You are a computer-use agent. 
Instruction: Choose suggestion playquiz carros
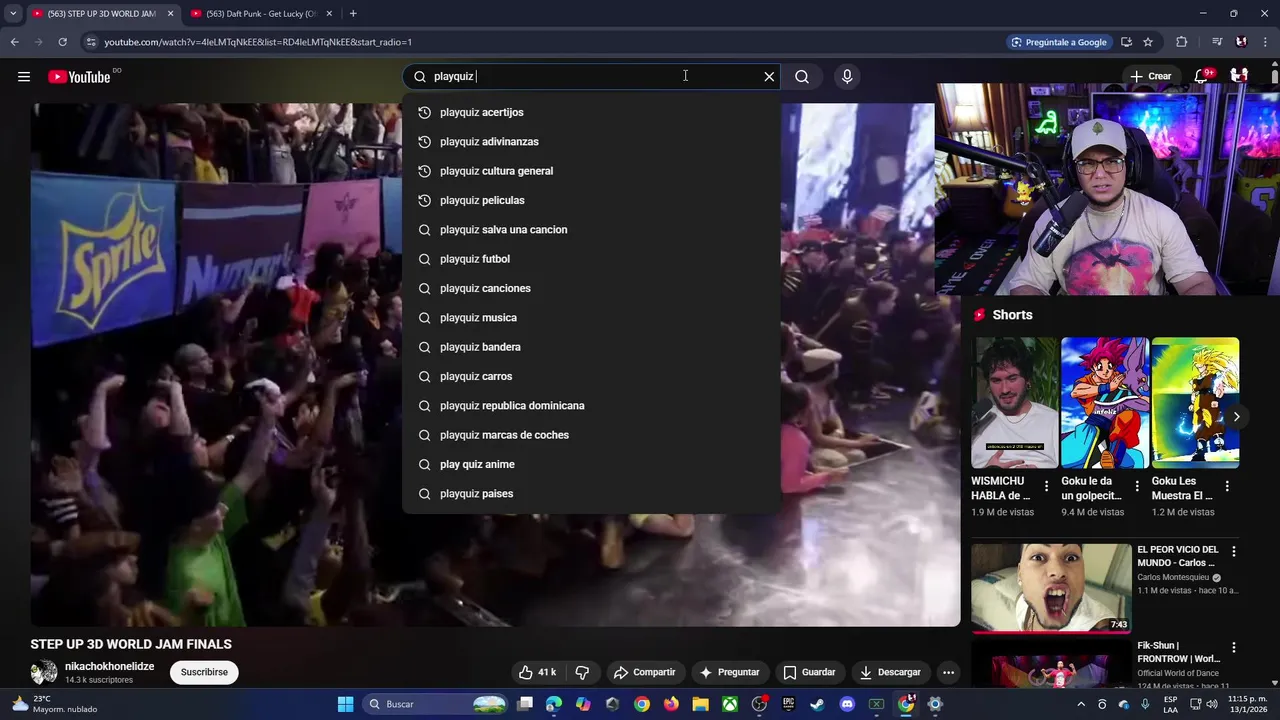[591, 376]
